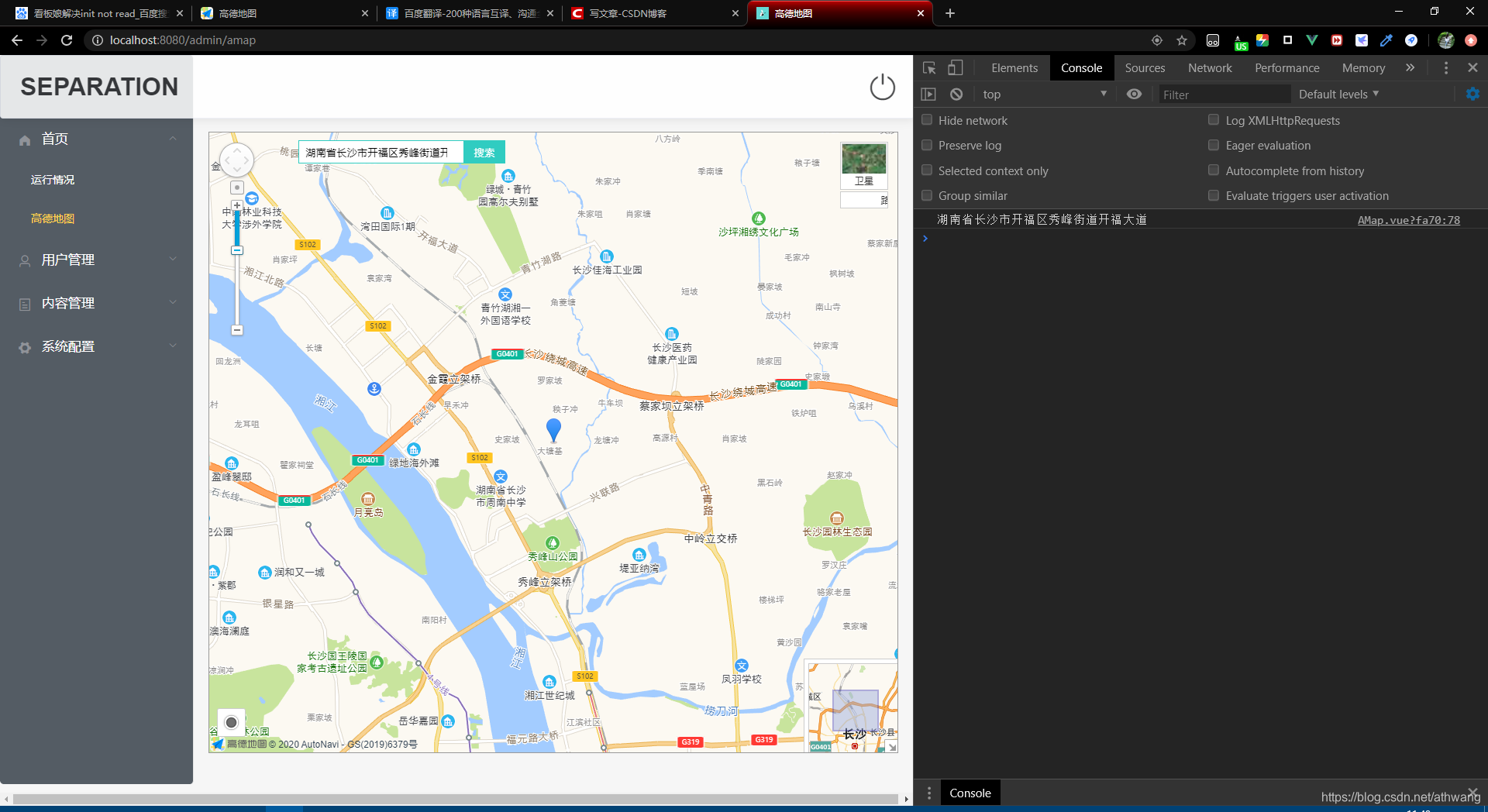
Task: Show more DevTools tabs chevron
Action: (1410, 68)
